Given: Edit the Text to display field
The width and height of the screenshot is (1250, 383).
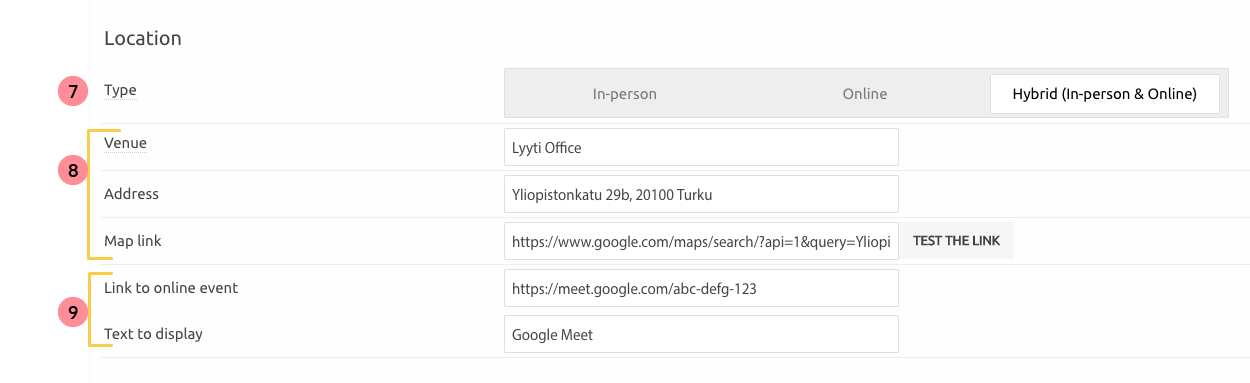Looking at the screenshot, I should click(x=701, y=335).
